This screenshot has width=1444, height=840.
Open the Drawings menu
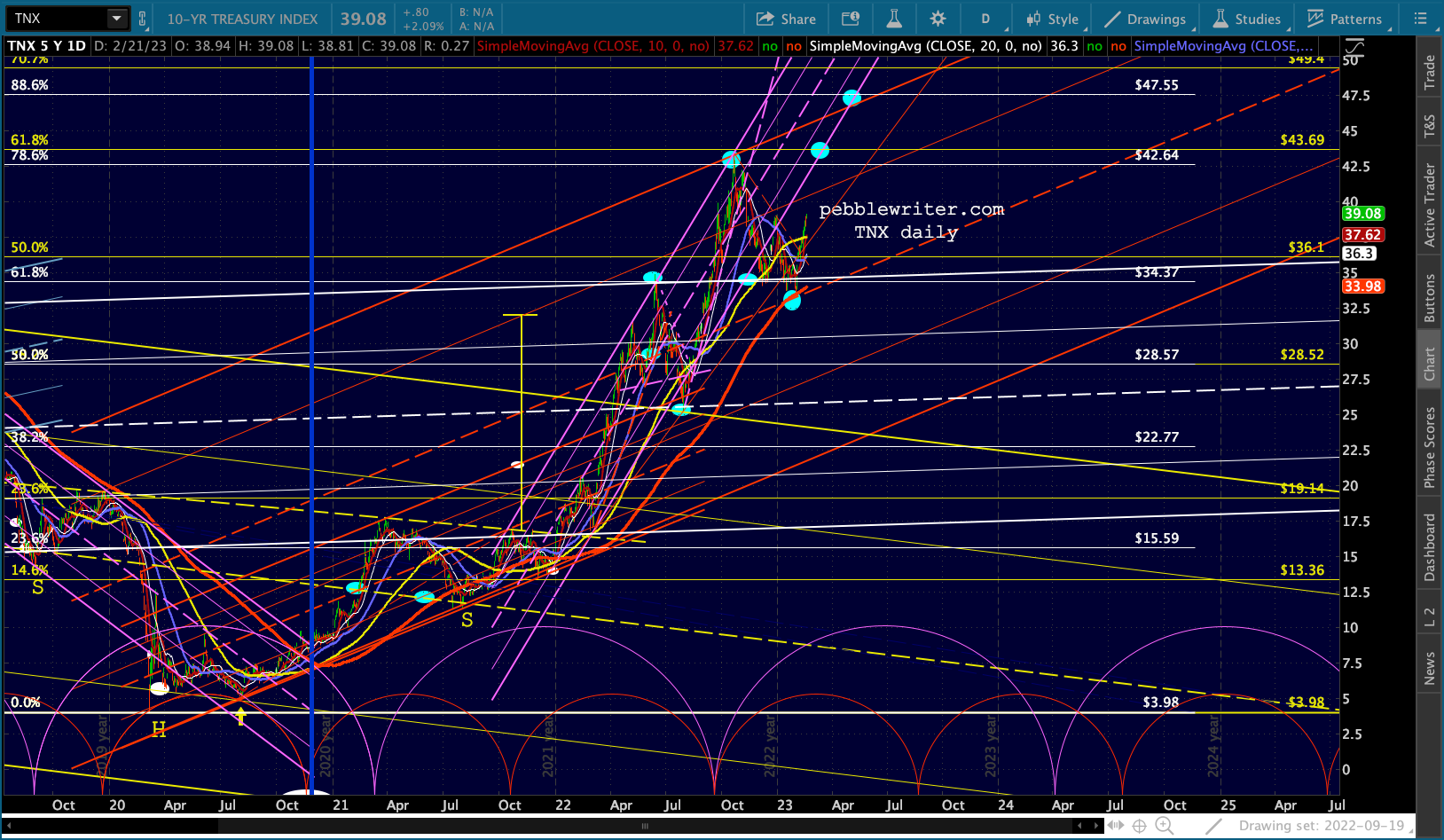point(1145,19)
